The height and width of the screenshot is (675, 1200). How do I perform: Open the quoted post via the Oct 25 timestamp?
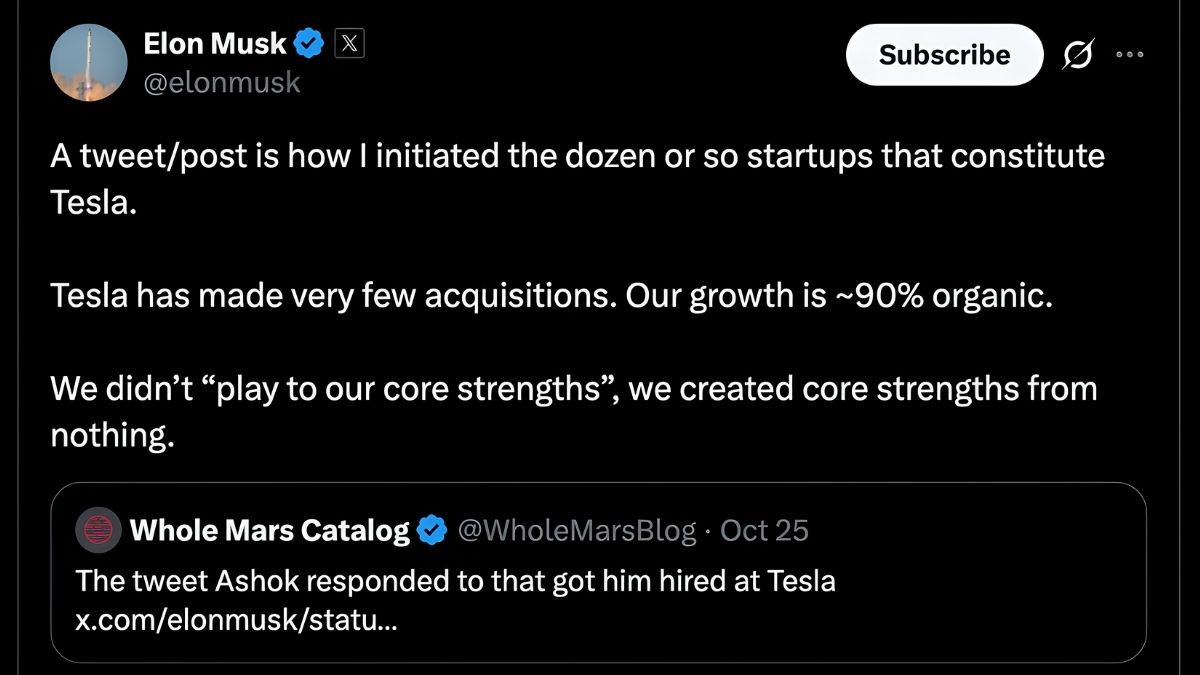pos(764,530)
